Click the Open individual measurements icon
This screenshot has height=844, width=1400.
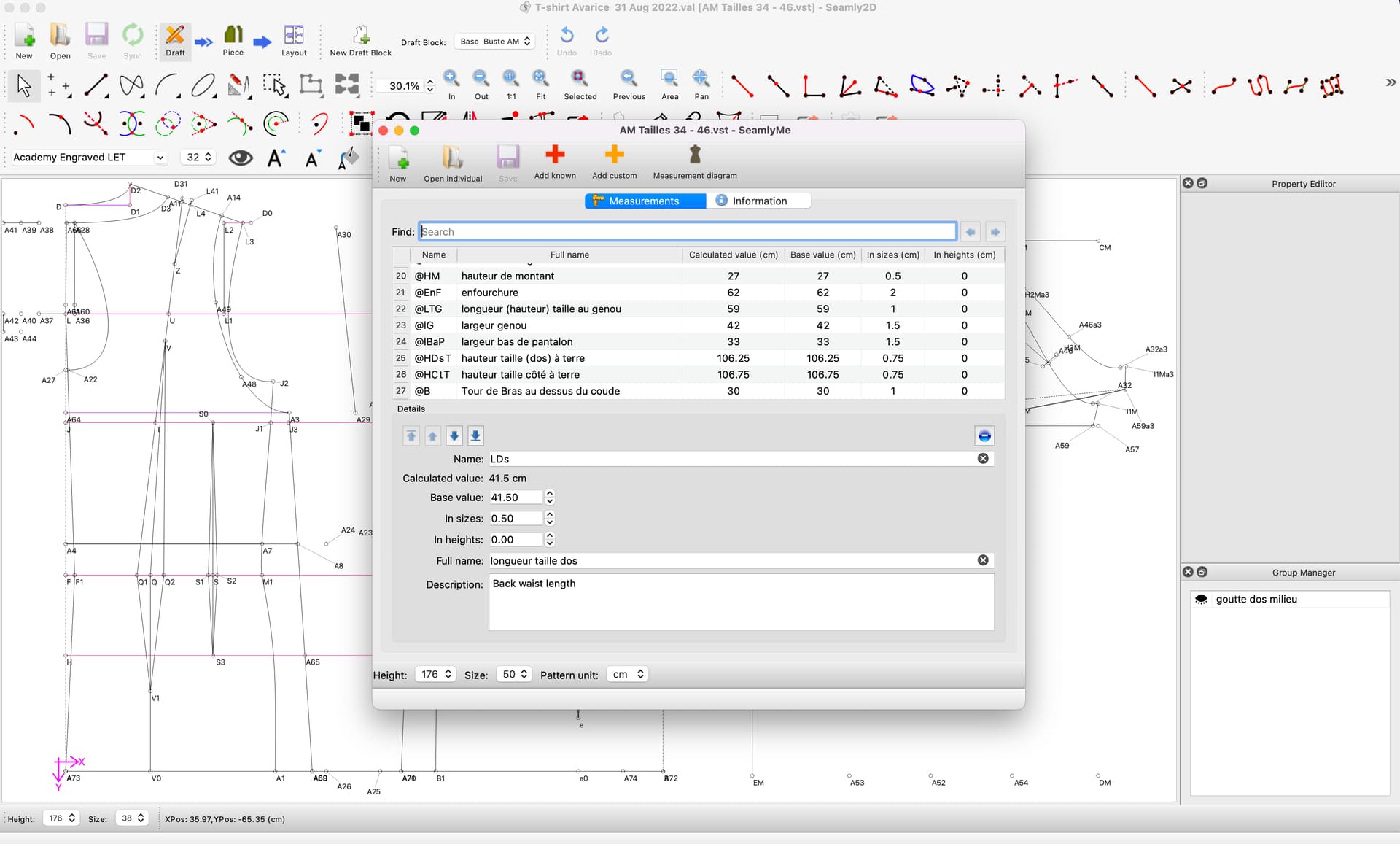(453, 158)
